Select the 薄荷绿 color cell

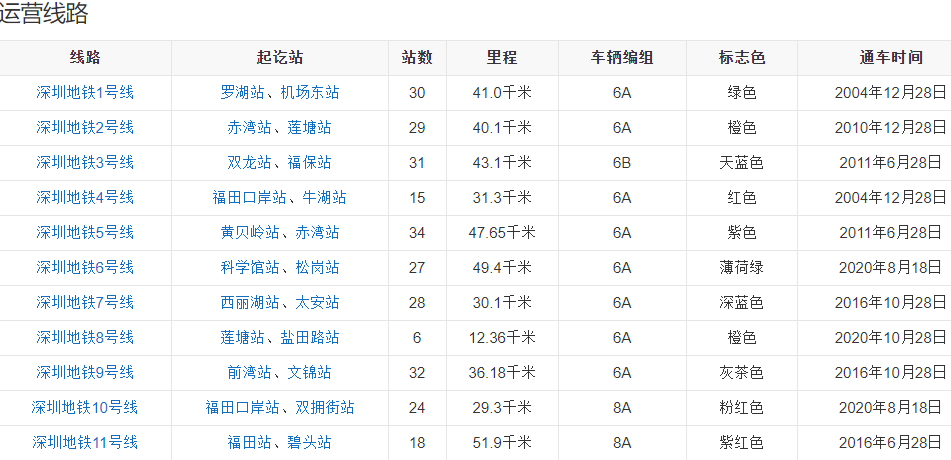point(742,268)
